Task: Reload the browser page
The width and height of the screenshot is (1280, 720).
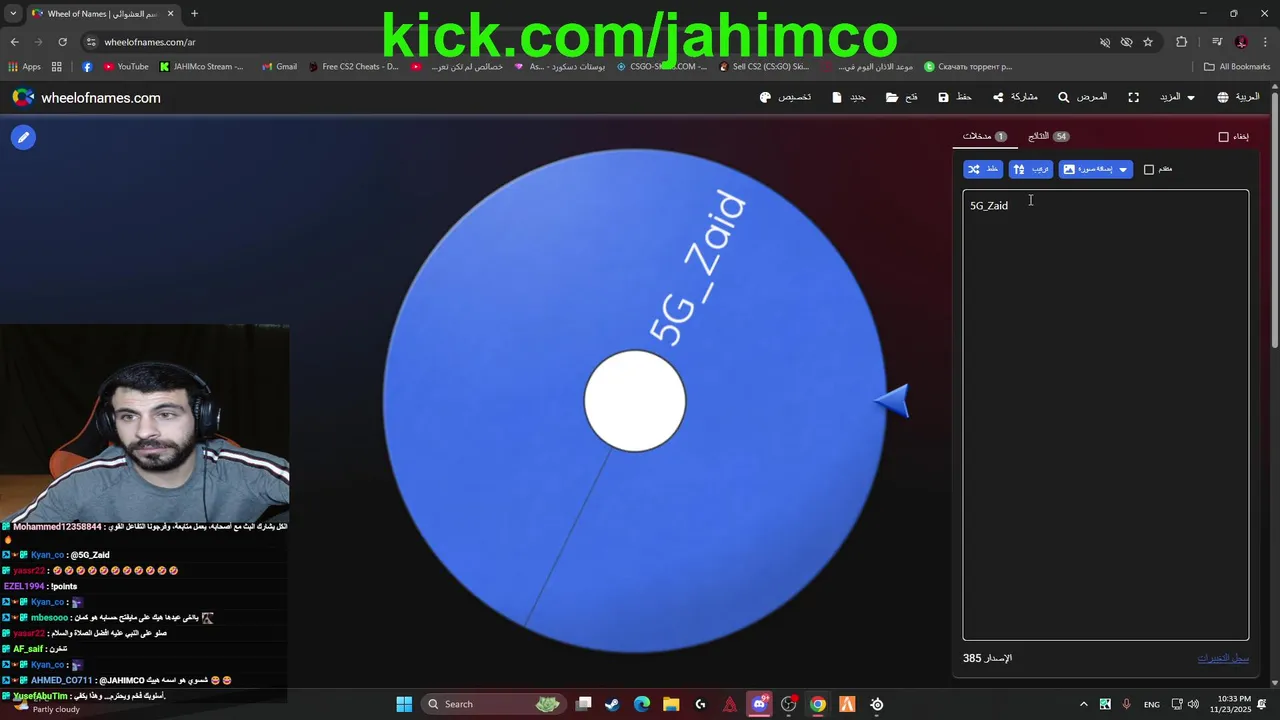Action: coord(62,42)
